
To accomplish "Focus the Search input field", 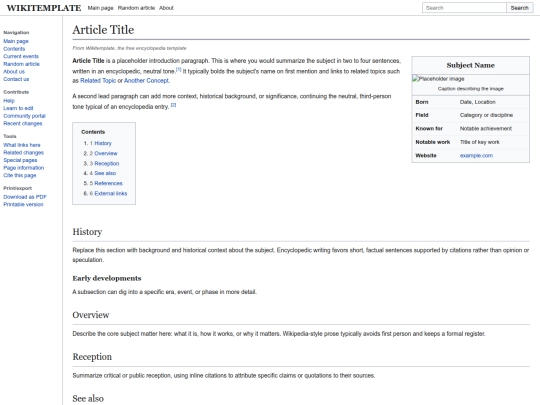I will pos(464,8).
